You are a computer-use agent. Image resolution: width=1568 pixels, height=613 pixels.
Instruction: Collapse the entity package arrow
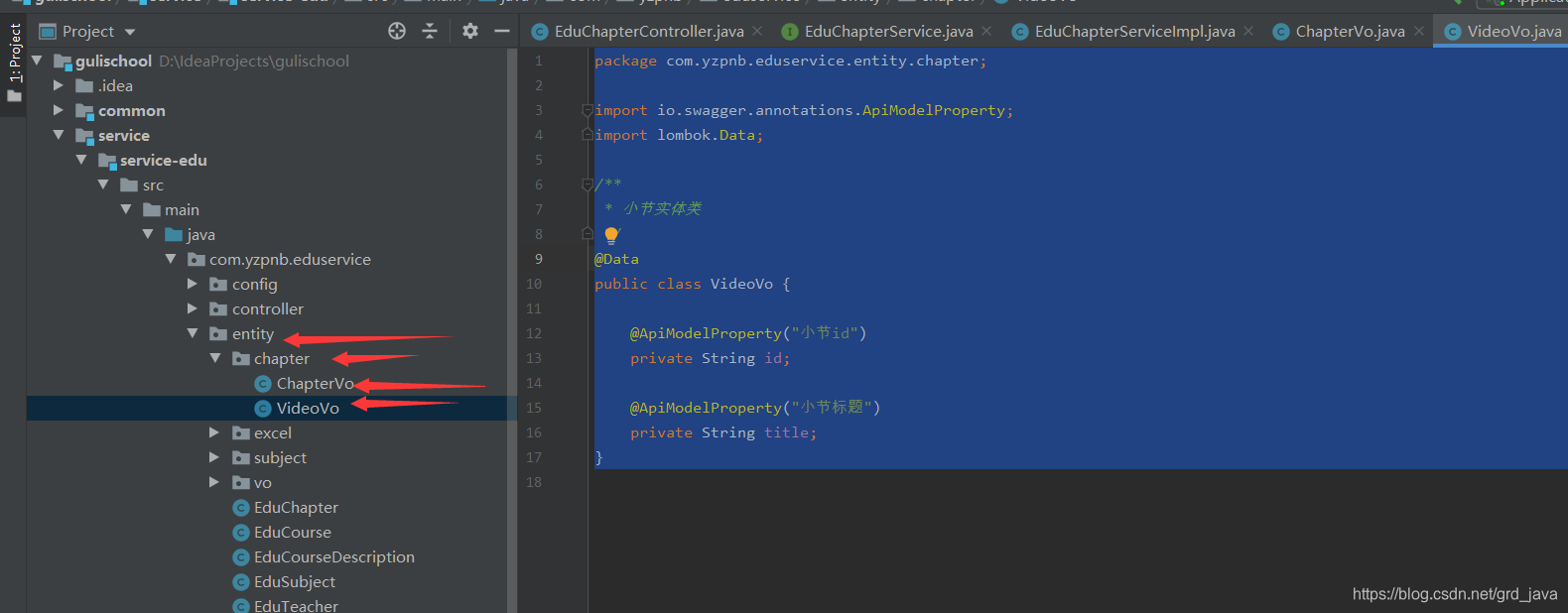193,333
